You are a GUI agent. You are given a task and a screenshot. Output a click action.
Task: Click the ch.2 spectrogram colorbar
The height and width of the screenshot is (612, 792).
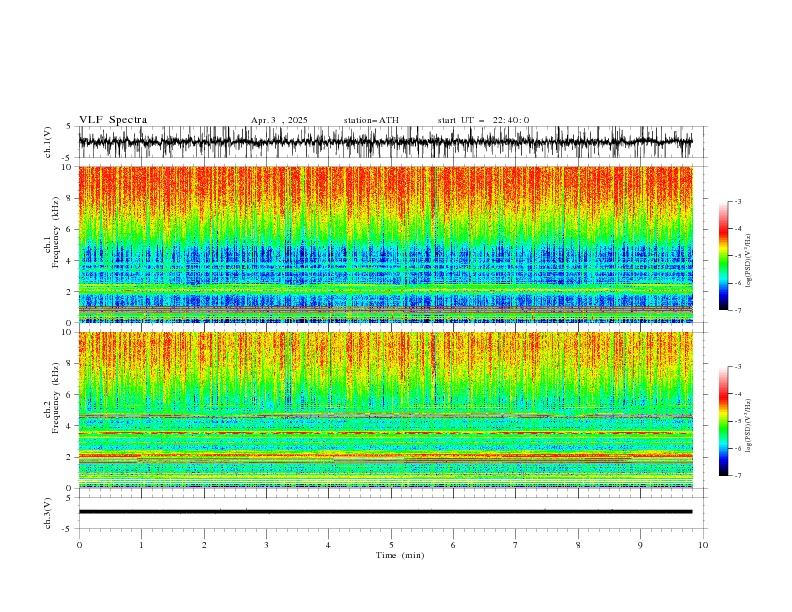coord(723,421)
